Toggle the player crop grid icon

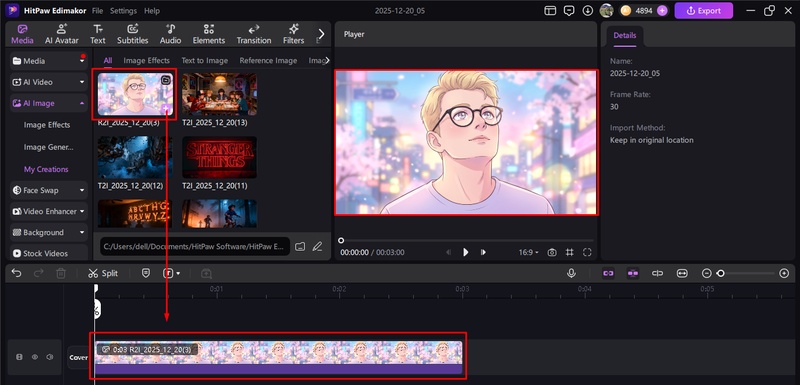[569, 252]
